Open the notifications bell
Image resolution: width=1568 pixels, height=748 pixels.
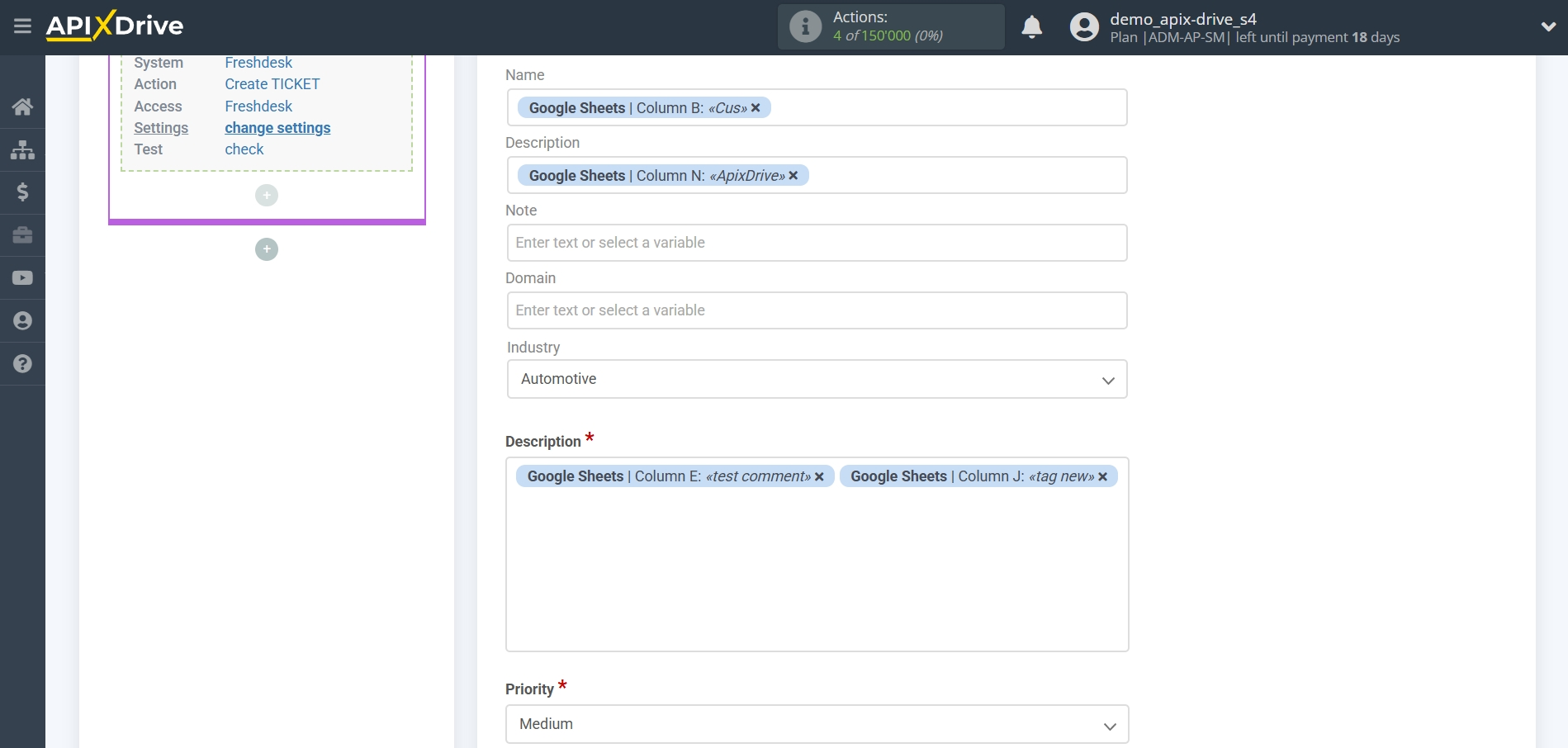point(1031,27)
